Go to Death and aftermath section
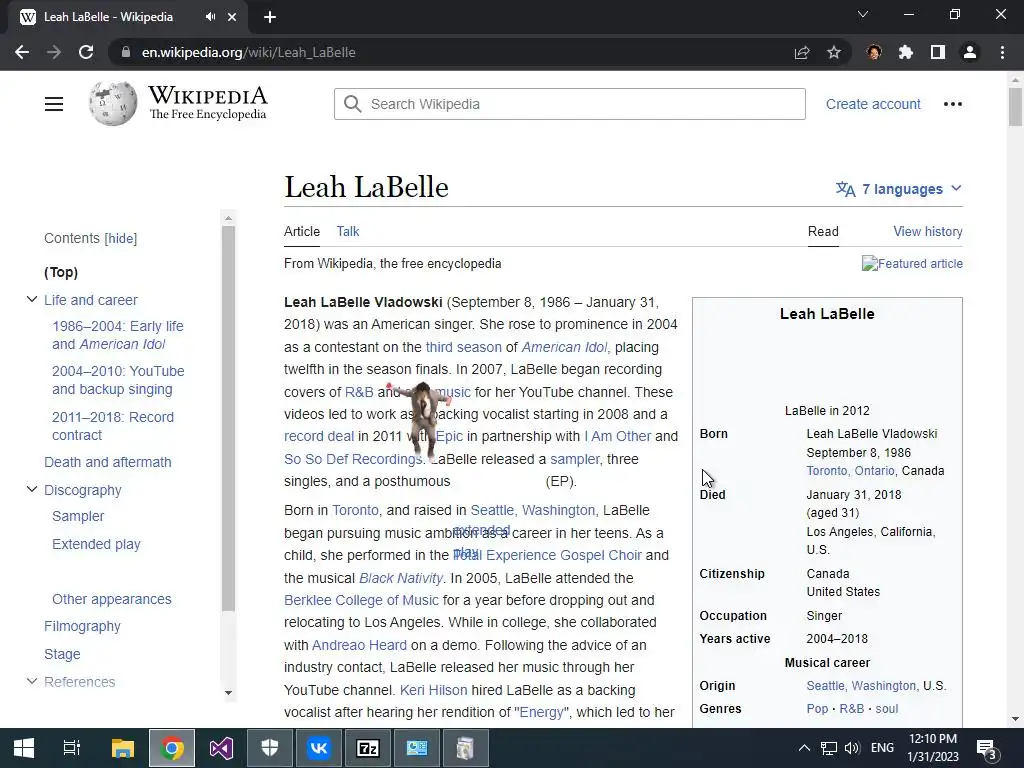This screenshot has height=768, width=1024. pyautogui.click(x=108, y=462)
